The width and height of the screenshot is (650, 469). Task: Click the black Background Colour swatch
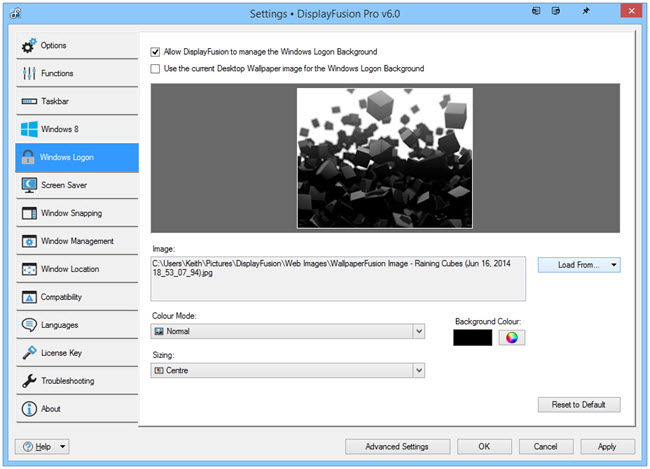[473, 338]
